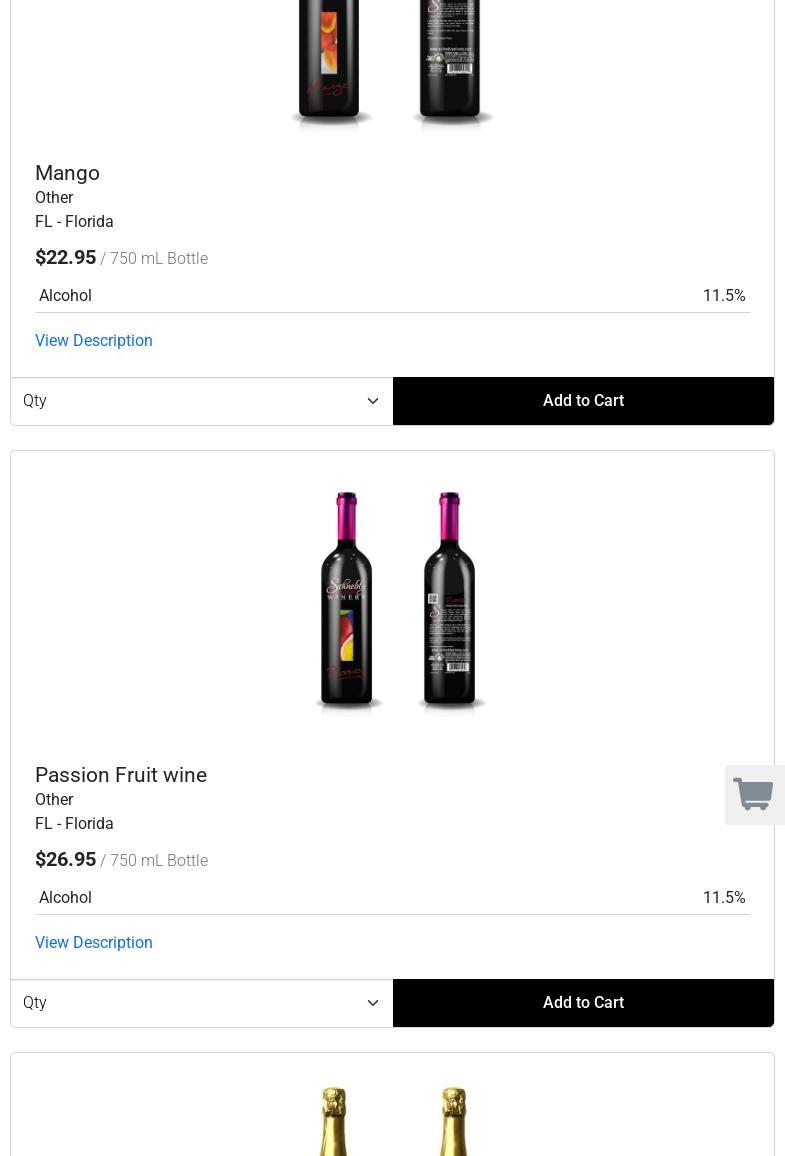View the Passion Fruit wine back label bottle
Viewport: 785px width, 1156px height.
(x=450, y=598)
